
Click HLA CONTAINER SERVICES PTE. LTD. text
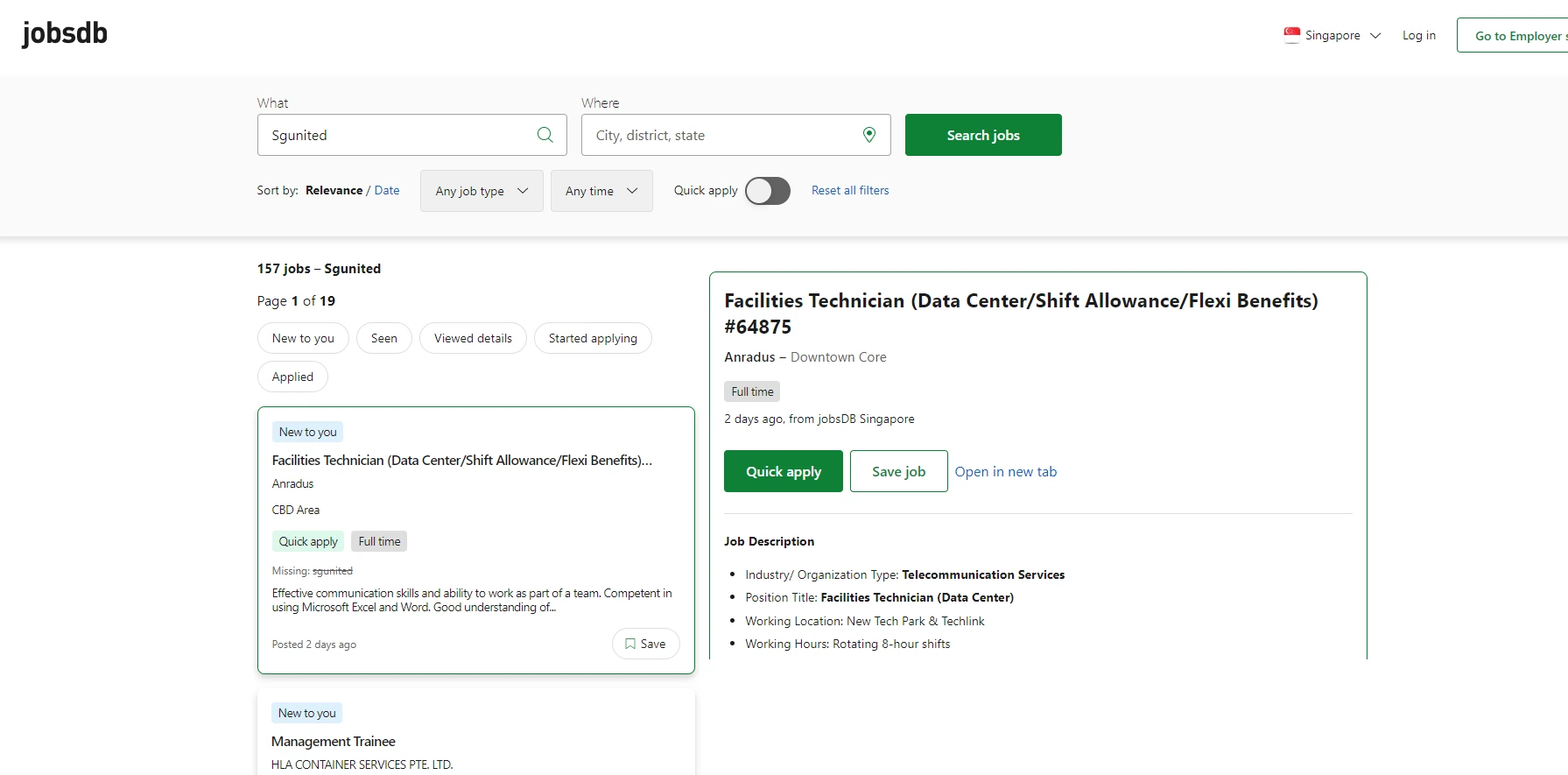362,764
